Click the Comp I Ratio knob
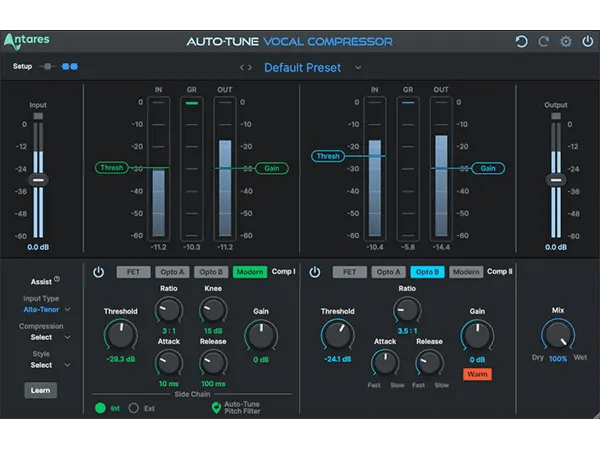Viewport: 600px width, 450px height. tap(169, 310)
